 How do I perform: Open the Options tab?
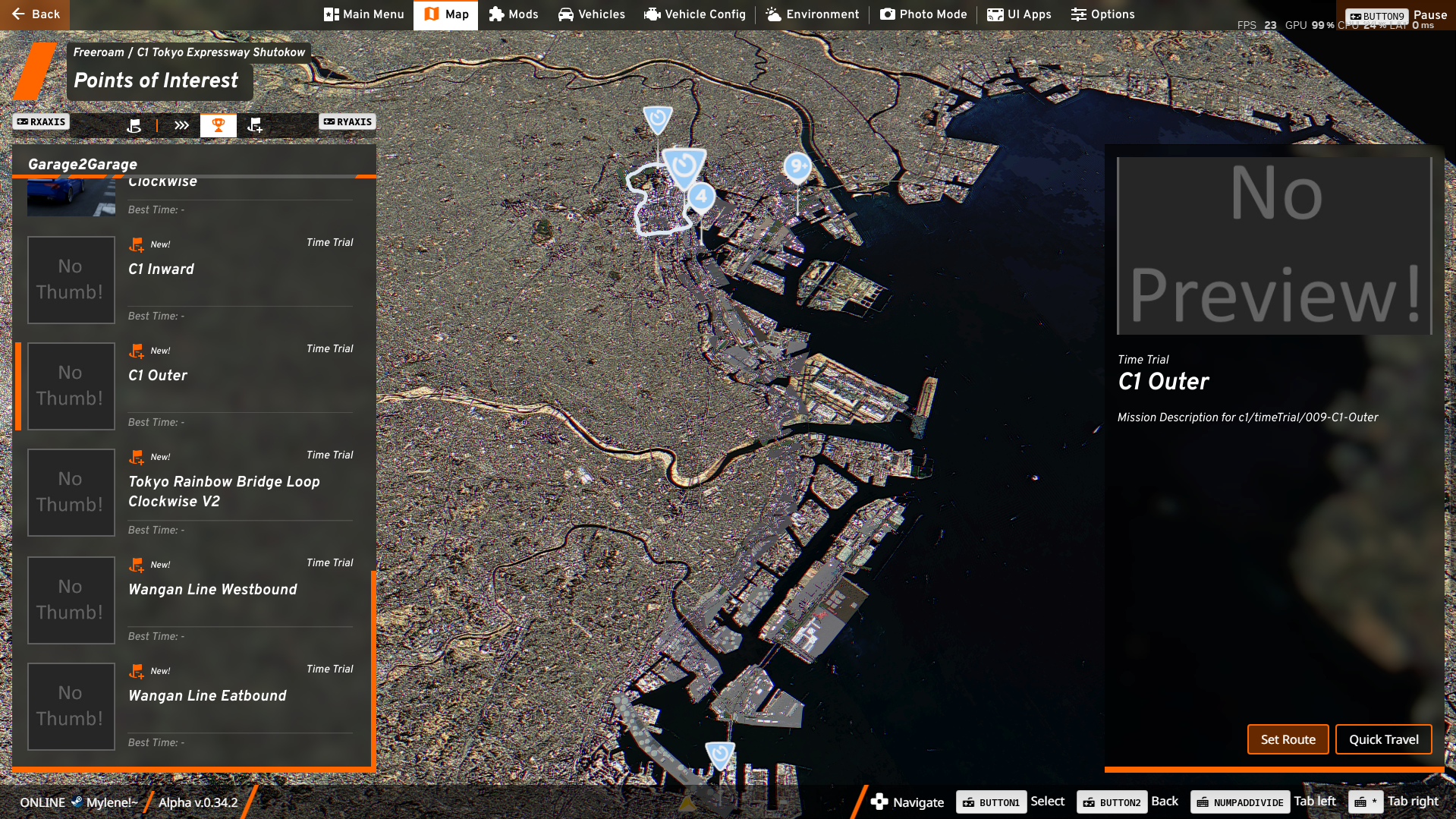pos(1103,14)
